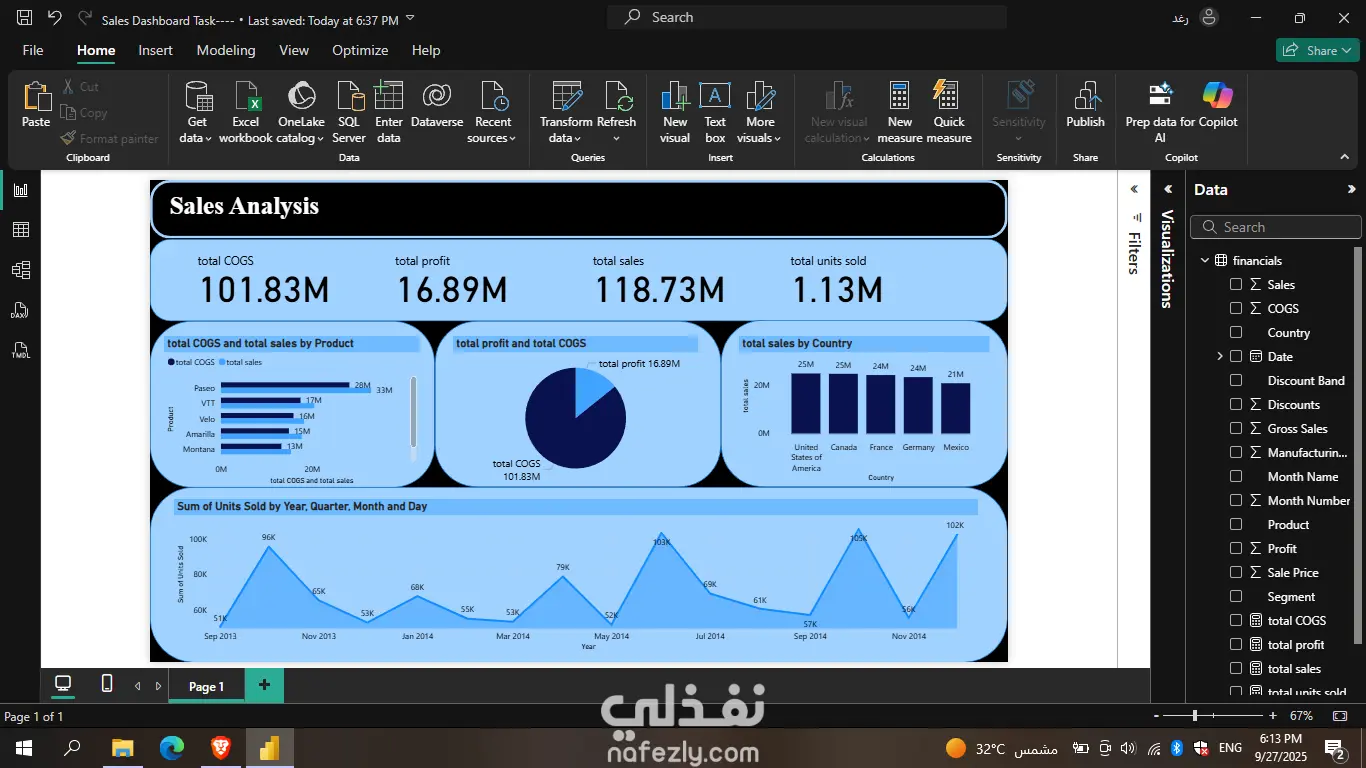
Task: Open Microsoft Edge from the taskbar
Action: coord(172,747)
